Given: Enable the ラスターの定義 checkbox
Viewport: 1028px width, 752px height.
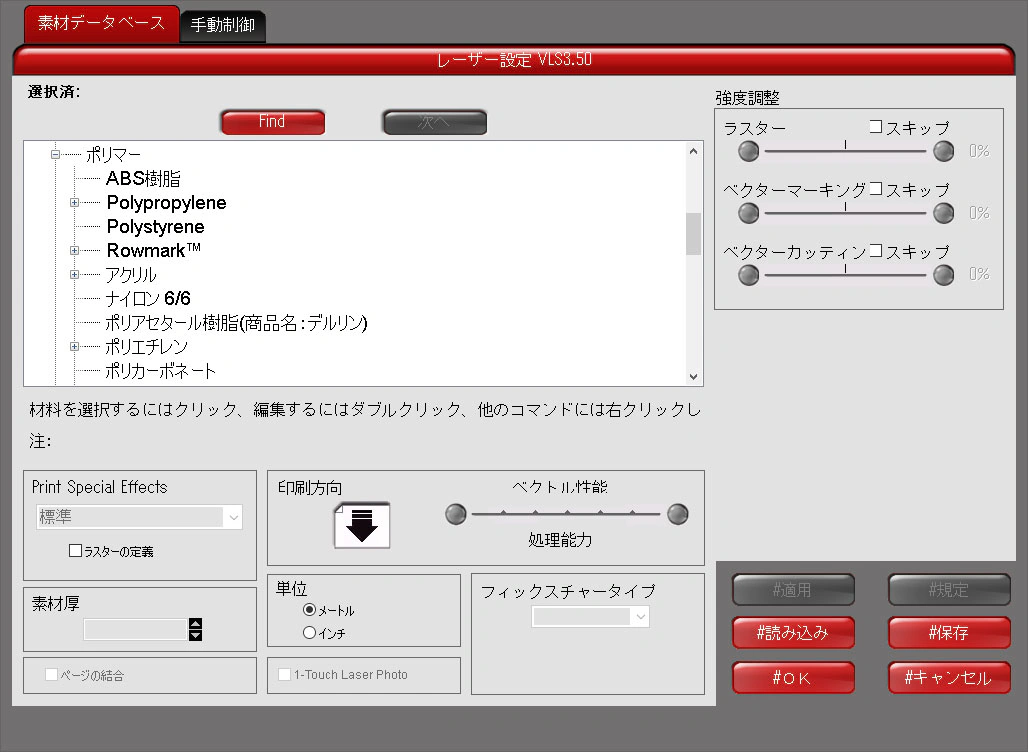Looking at the screenshot, I should coord(75,551).
